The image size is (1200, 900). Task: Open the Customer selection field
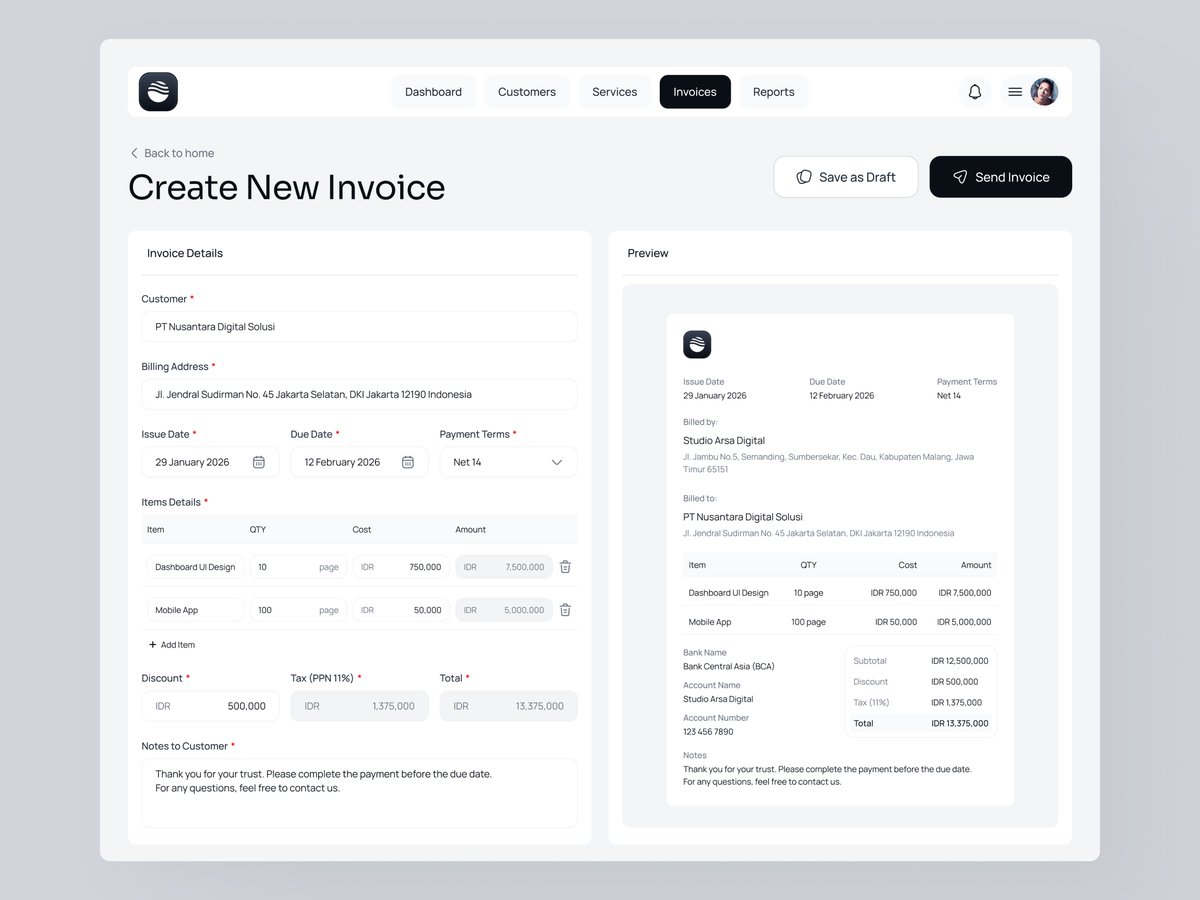(x=360, y=327)
